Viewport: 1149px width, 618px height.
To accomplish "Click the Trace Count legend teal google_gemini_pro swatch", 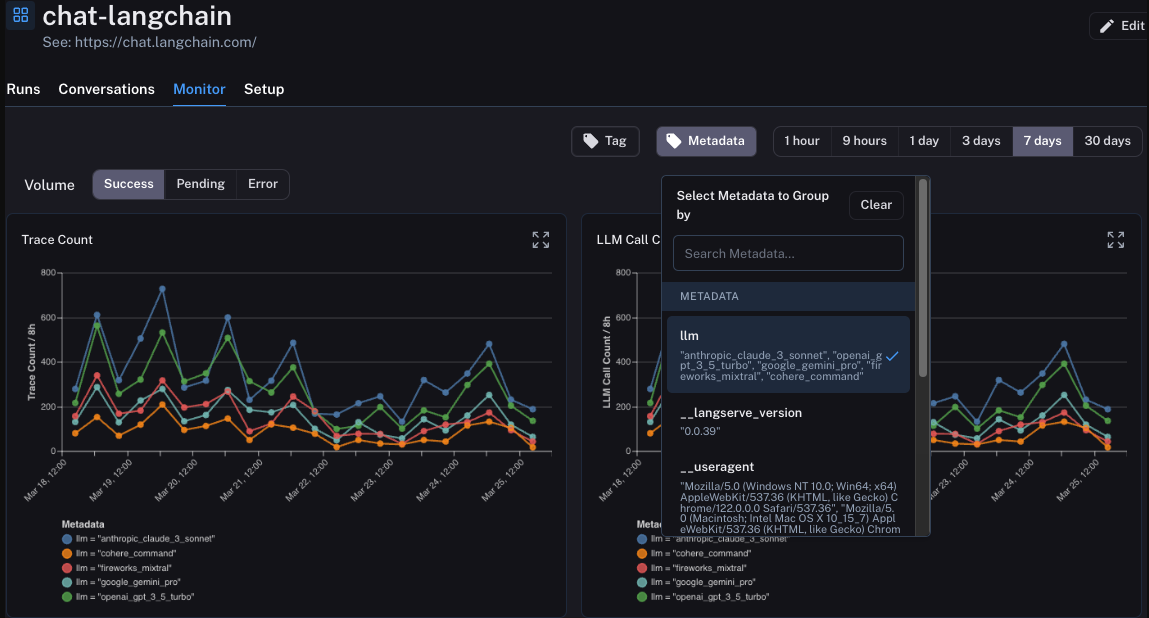I will [67, 582].
